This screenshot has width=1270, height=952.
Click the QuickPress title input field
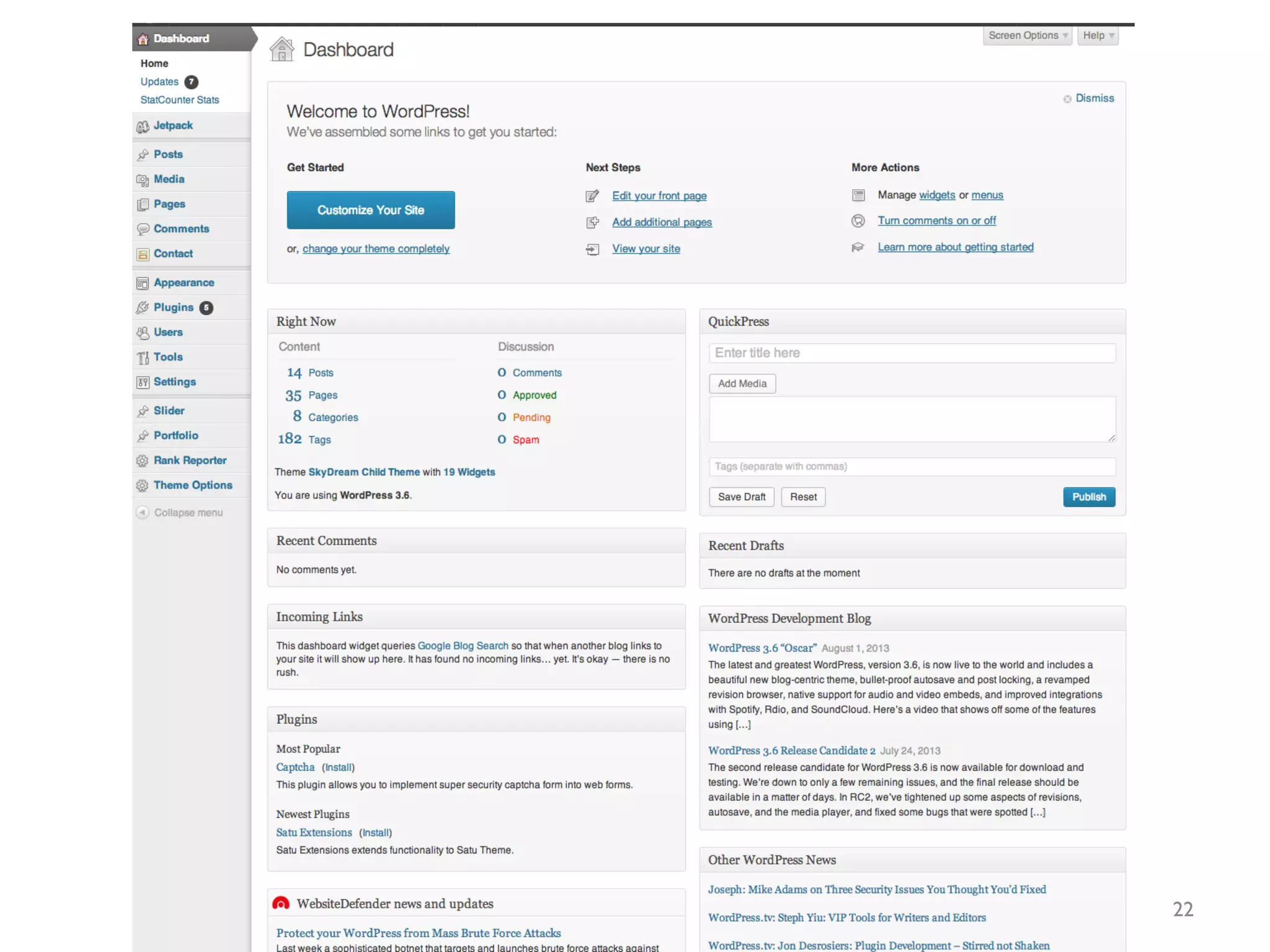click(x=912, y=353)
